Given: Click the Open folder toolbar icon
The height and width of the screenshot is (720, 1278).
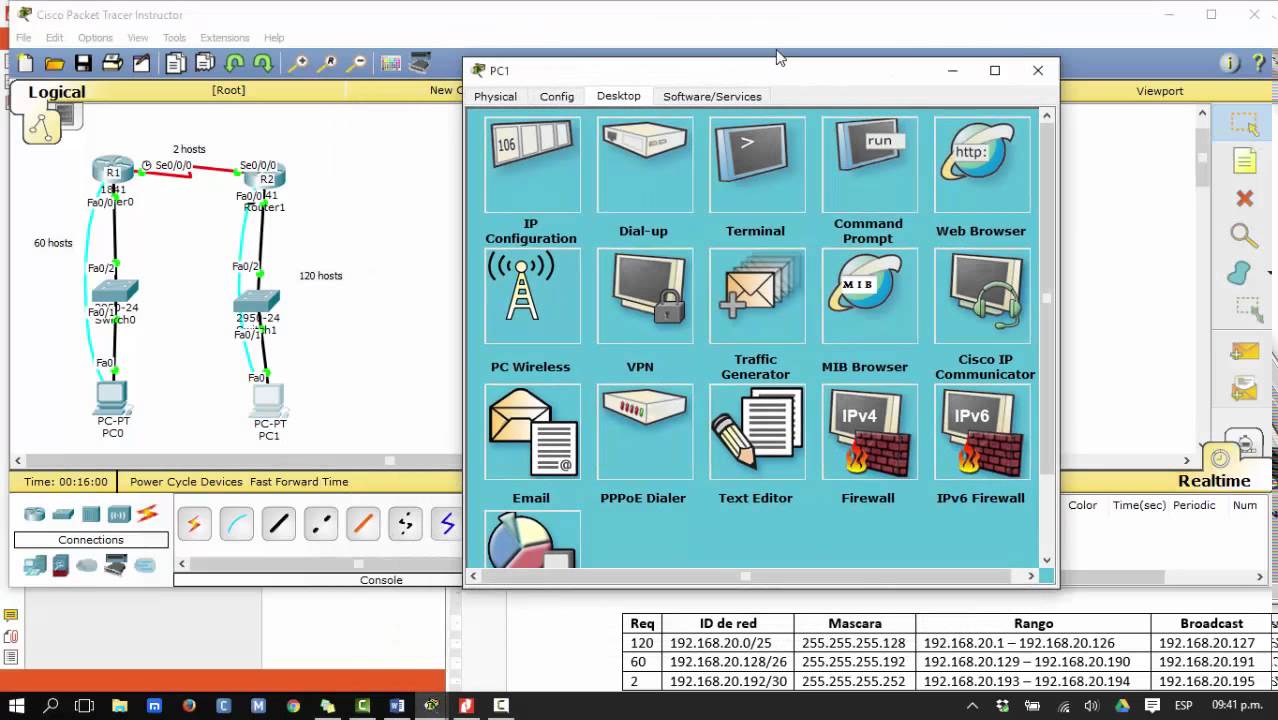Looking at the screenshot, I should pos(54,63).
